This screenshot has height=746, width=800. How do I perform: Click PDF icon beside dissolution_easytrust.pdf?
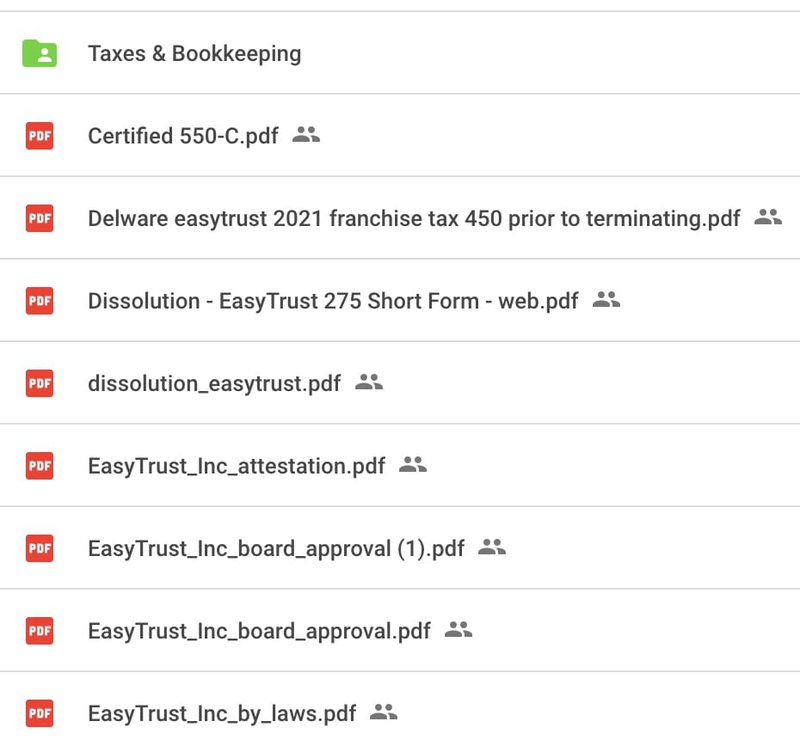click(39, 384)
